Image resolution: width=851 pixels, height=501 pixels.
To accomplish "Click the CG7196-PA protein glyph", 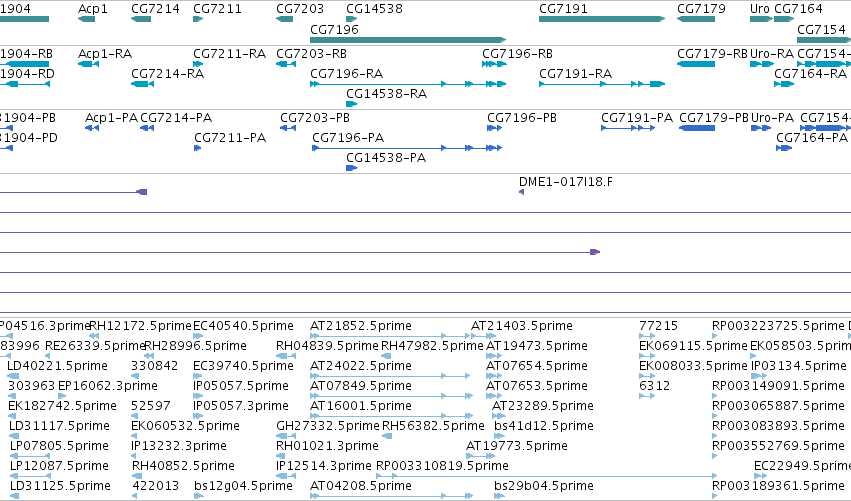I will [407, 148].
